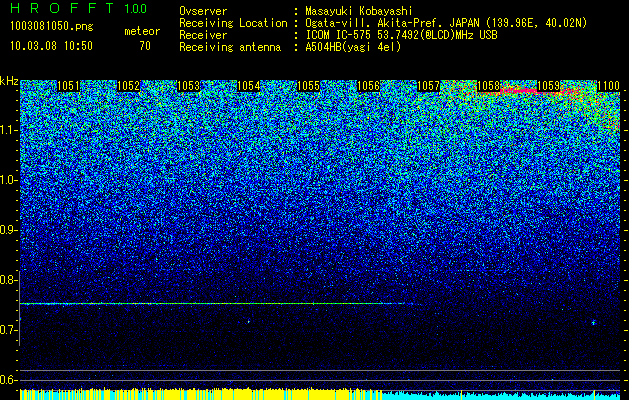629x400 pixels.
Task: Click the 1058 time marker
Action: click(x=489, y=86)
